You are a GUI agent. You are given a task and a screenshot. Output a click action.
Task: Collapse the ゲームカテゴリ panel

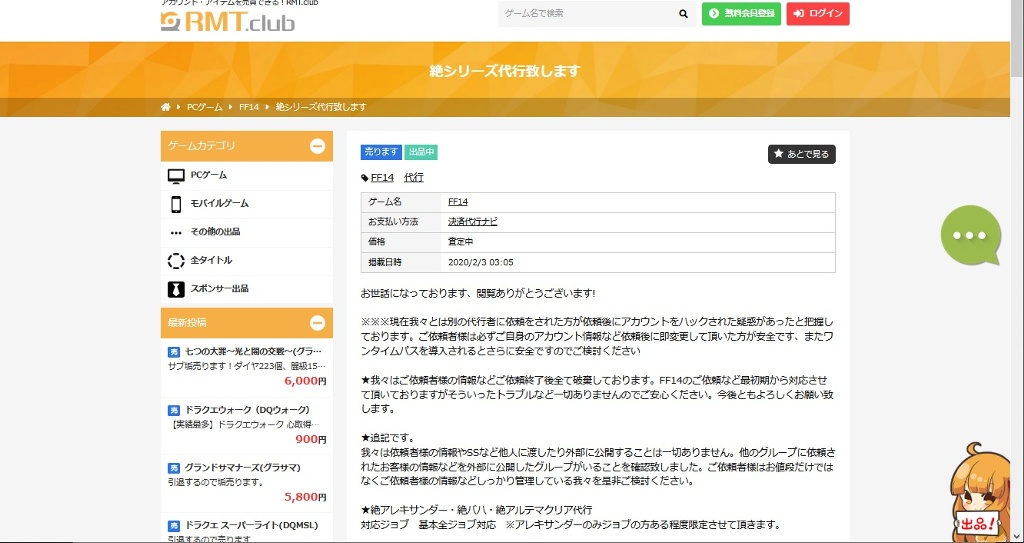point(317,146)
